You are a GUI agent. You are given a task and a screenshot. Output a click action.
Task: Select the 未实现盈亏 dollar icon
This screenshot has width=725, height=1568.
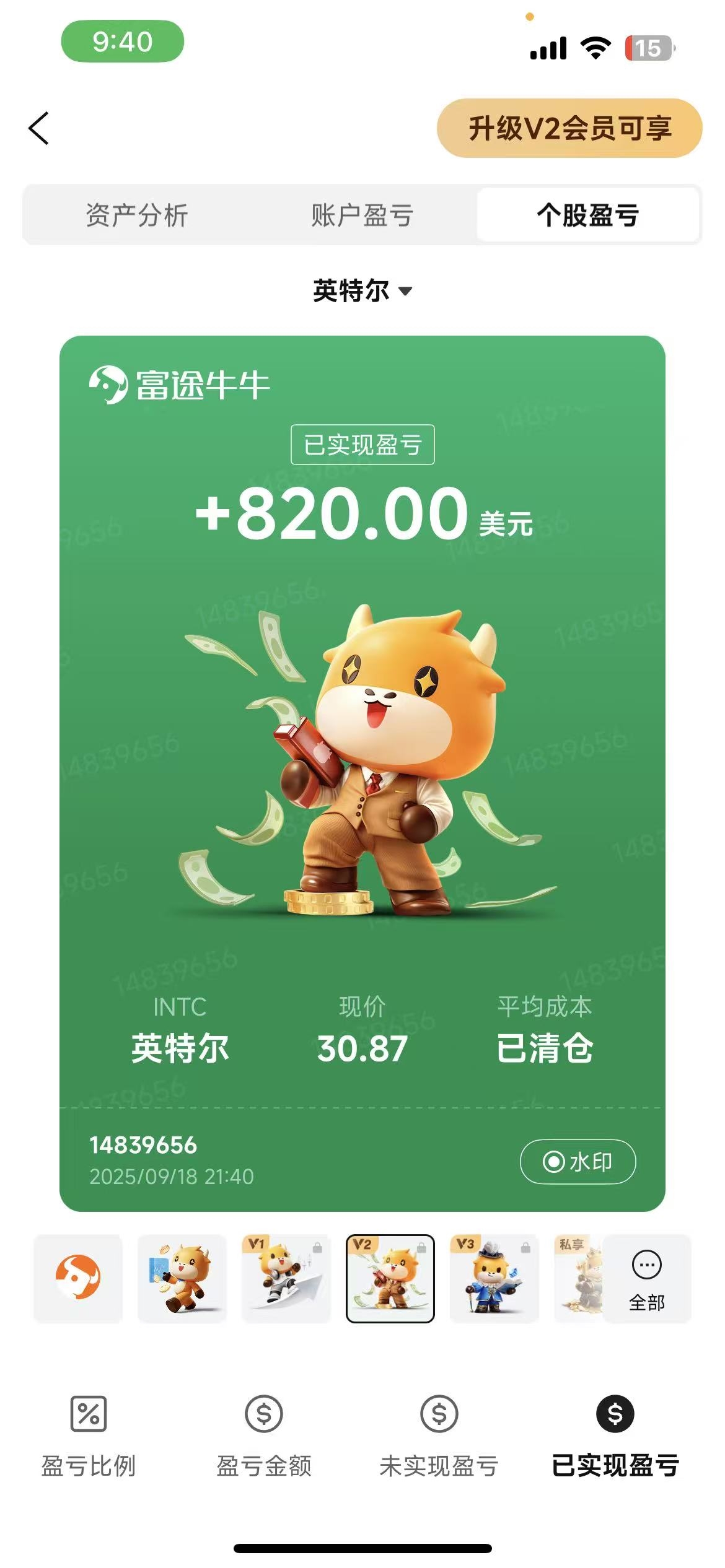(x=439, y=1414)
